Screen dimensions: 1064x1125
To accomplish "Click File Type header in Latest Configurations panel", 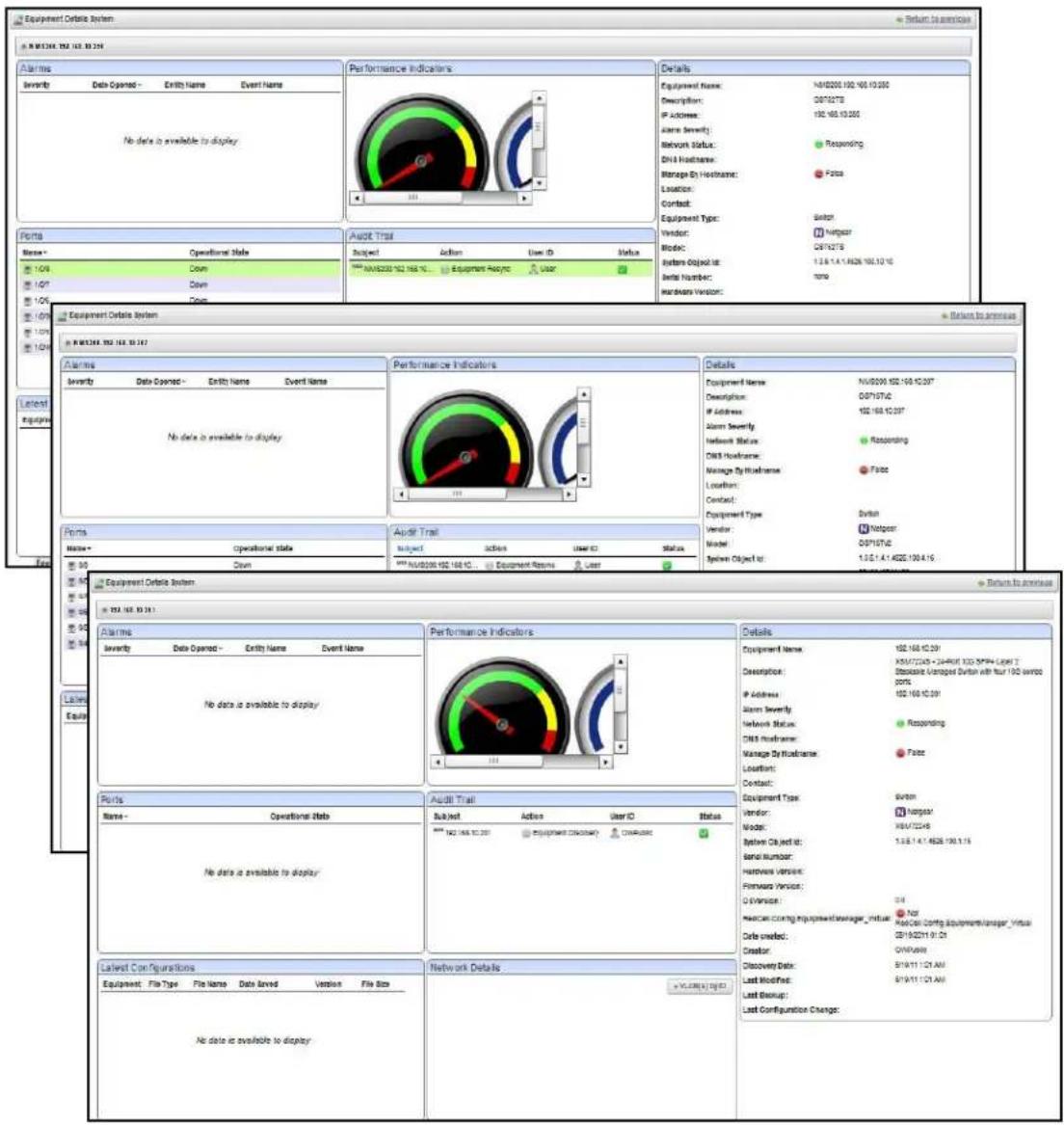I will click(163, 984).
